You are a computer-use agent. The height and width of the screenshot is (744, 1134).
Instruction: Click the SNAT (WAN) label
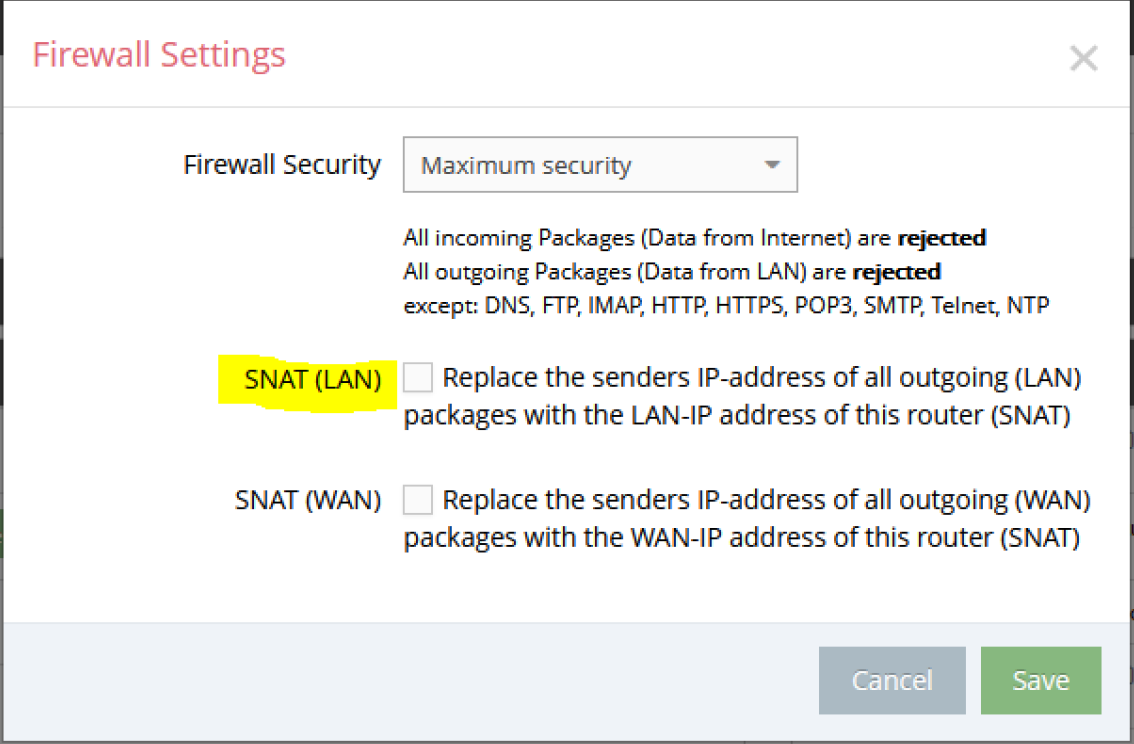tap(307, 500)
